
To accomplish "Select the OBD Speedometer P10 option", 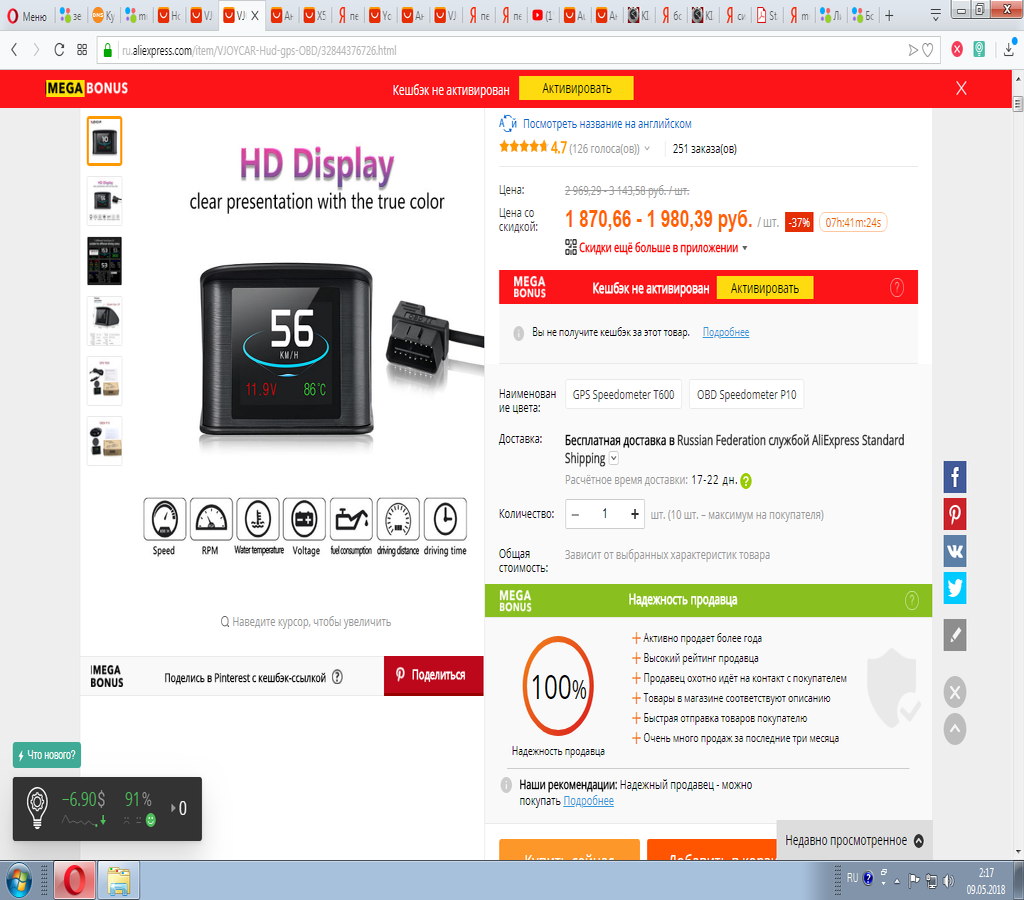I will click(x=746, y=395).
